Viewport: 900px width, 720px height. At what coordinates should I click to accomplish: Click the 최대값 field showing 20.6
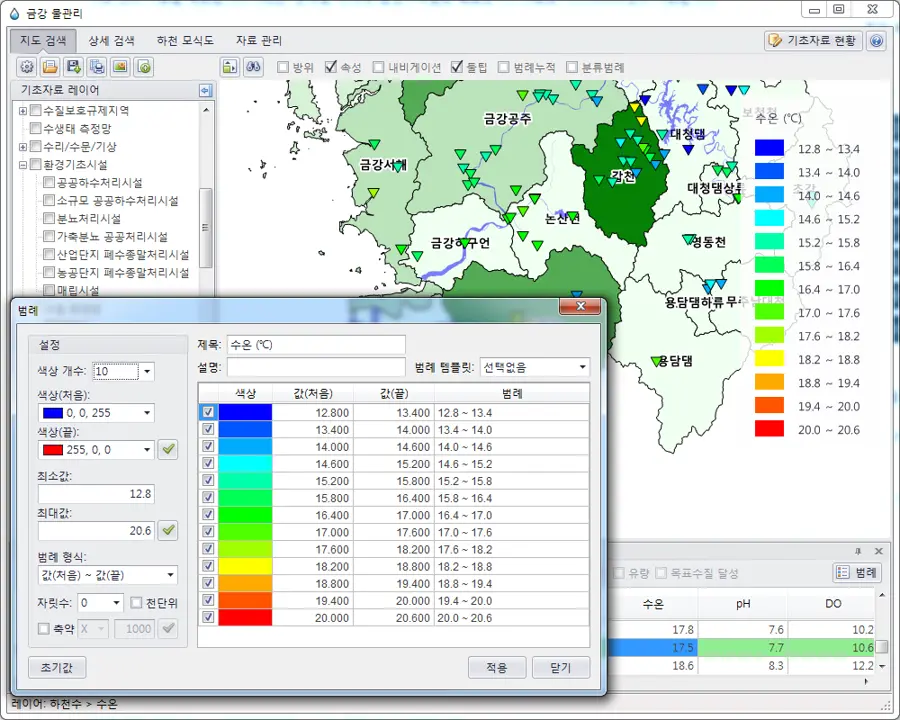[x=96, y=531]
